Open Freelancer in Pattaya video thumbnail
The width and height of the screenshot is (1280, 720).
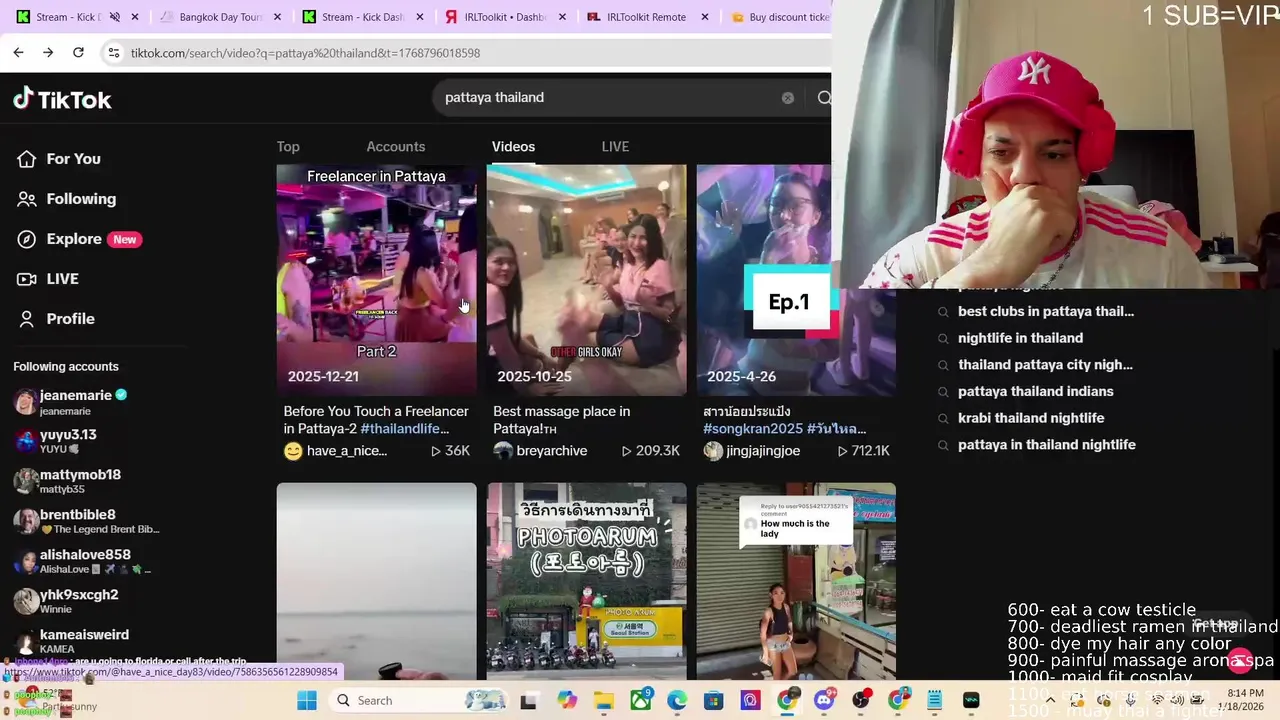click(x=376, y=280)
